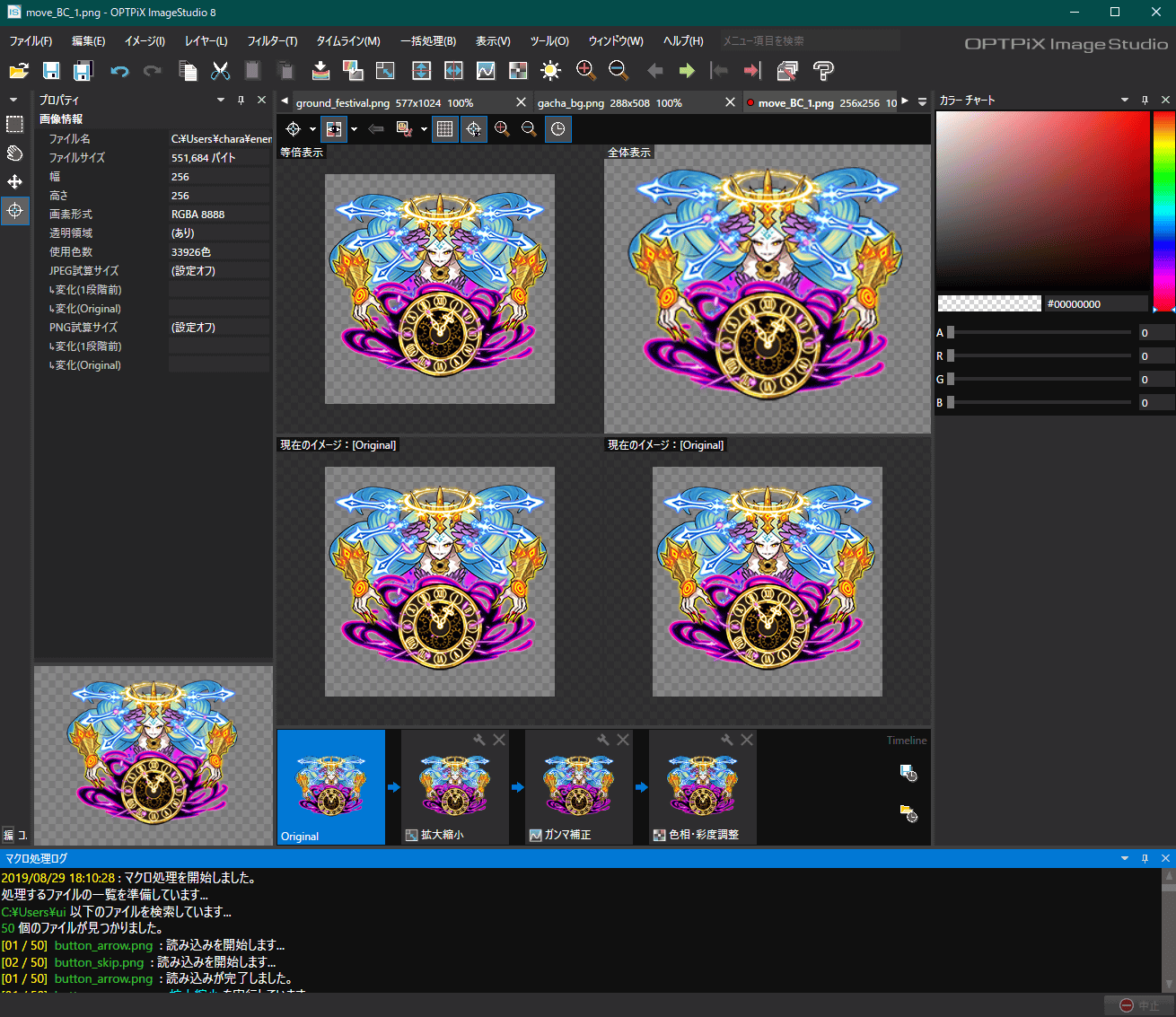Pin the 拡大縮小 timeline step
This screenshot has height=1017, width=1176.
479,740
